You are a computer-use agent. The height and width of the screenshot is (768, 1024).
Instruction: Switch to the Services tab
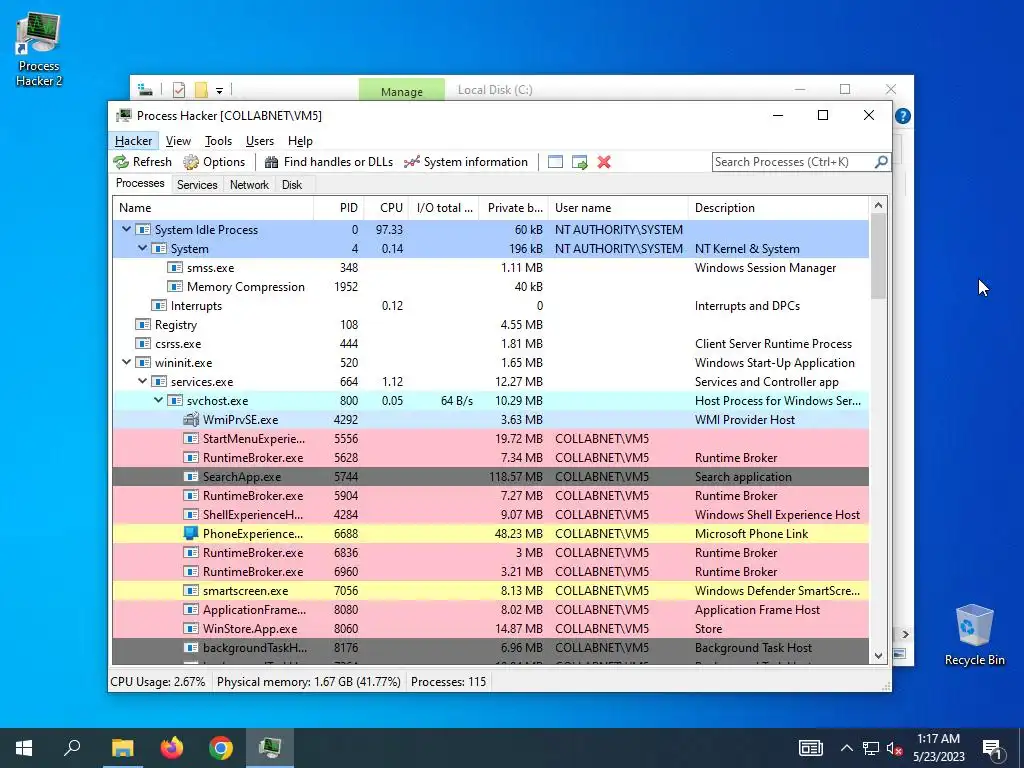pos(197,185)
